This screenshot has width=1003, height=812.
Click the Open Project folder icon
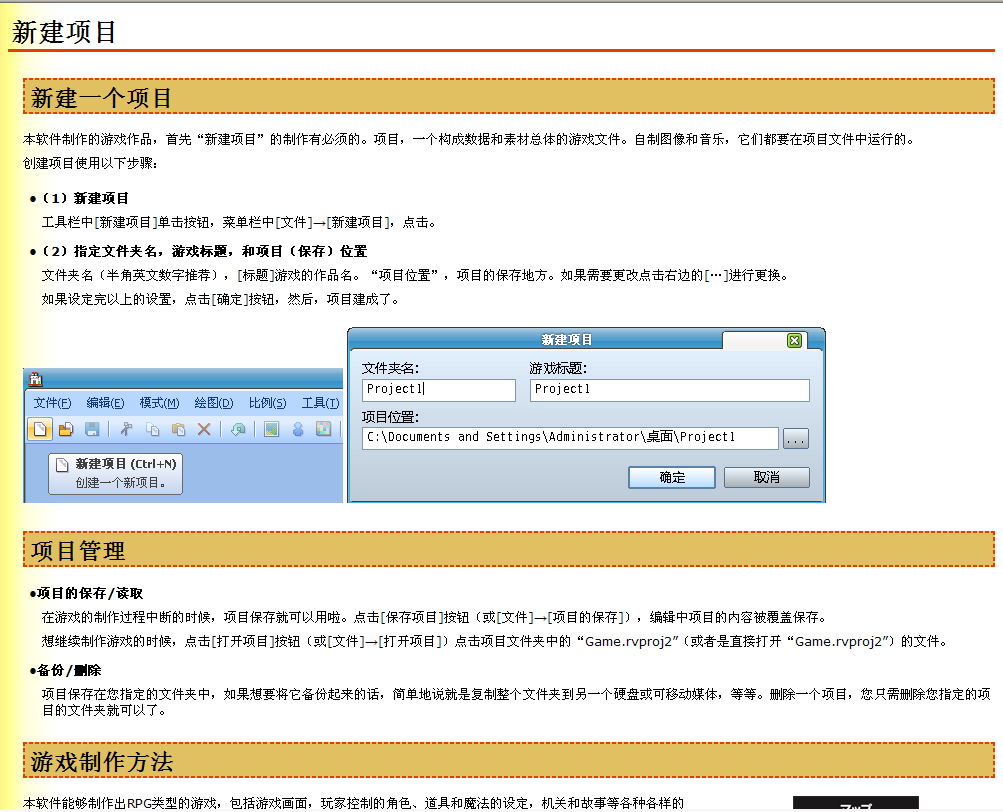pos(66,429)
